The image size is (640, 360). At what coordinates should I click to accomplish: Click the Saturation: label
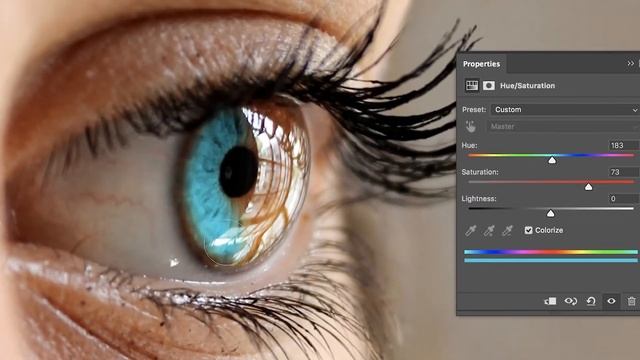click(x=480, y=172)
